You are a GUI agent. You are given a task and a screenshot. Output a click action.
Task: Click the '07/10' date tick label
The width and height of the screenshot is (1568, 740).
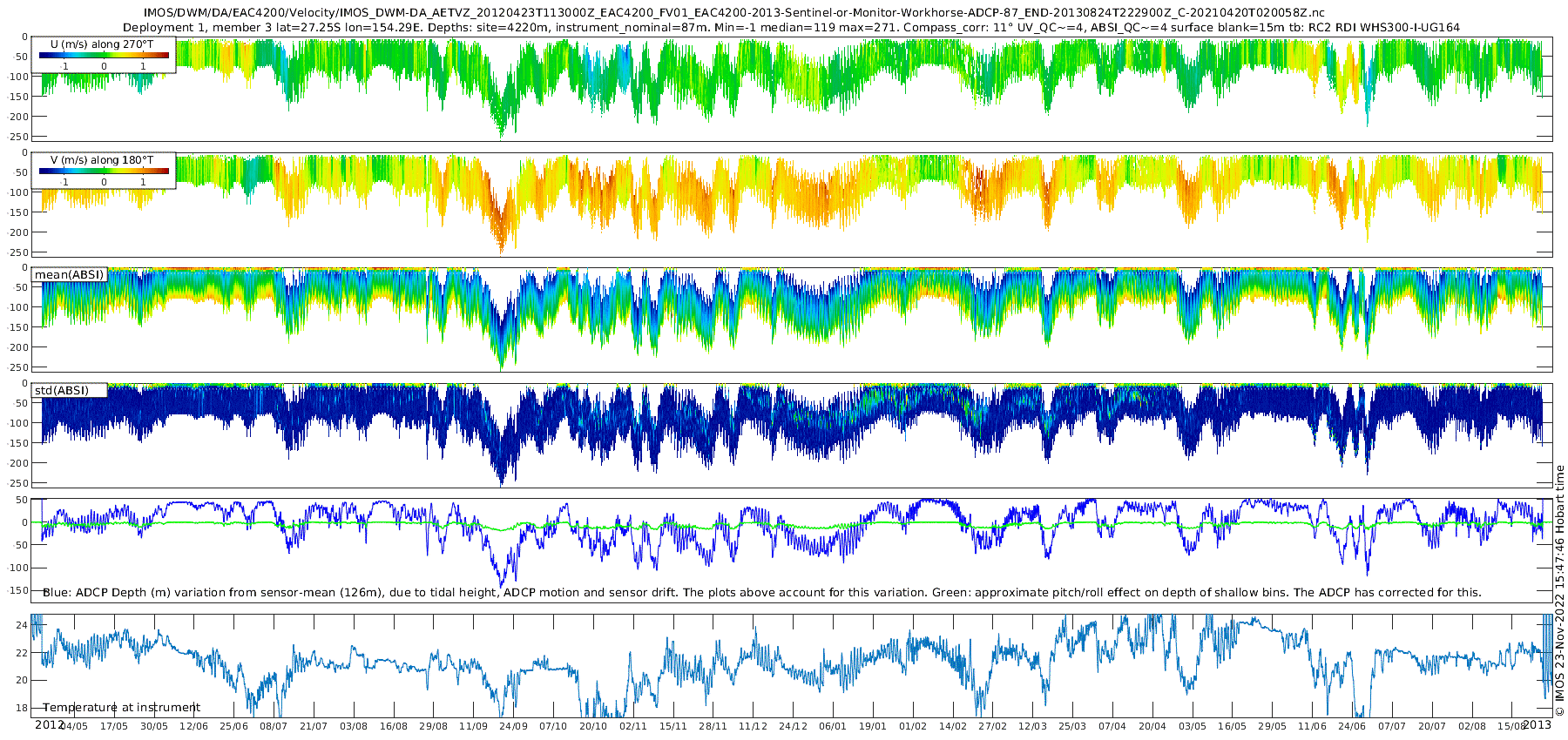553,726
